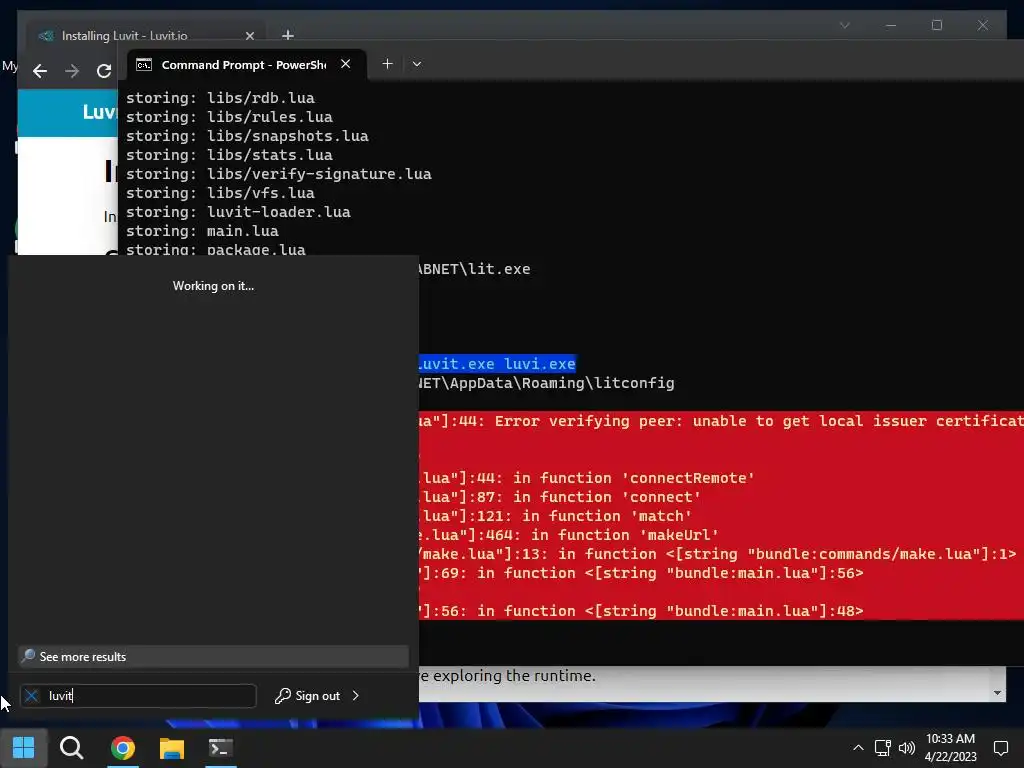The height and width of the screenshot is (768, 1024).
Task: Close the Installing Luvit browser tab
Action: [249, 36]
